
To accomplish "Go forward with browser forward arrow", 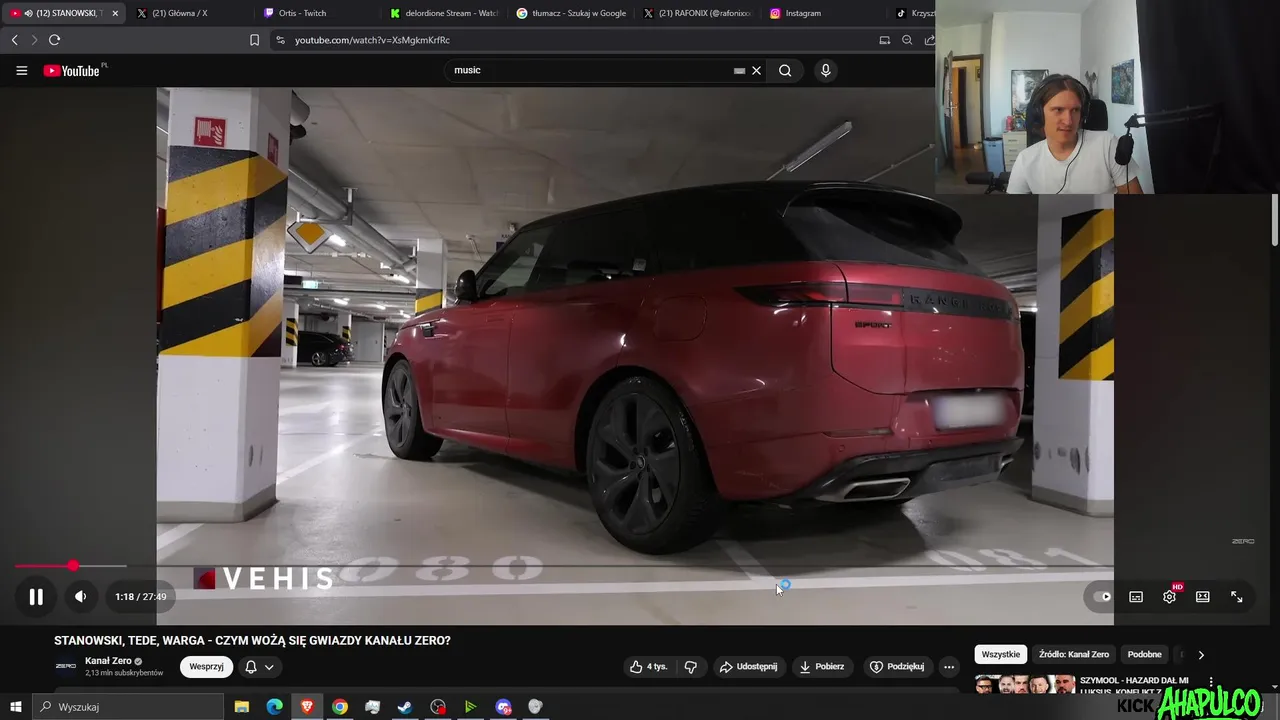I will coord(34,40).
